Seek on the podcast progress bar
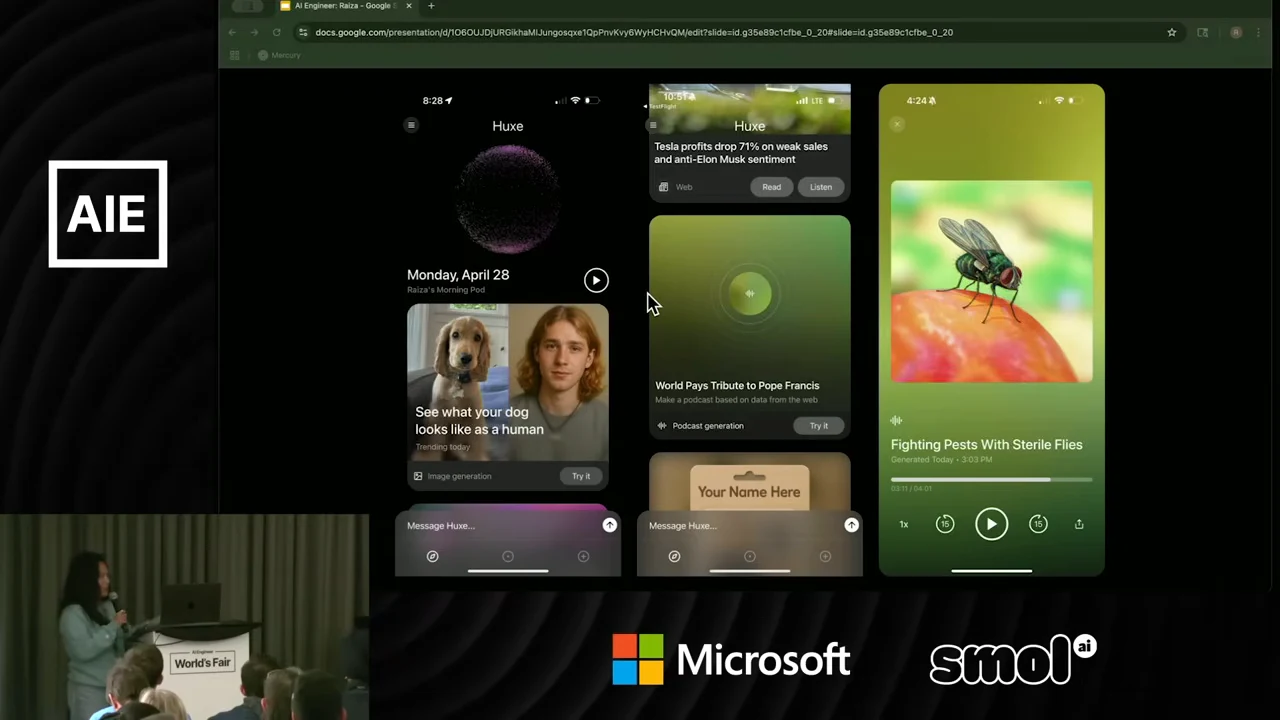This screenshot has height=720, width=1280. pyautogui.click(x=991, y=480)
